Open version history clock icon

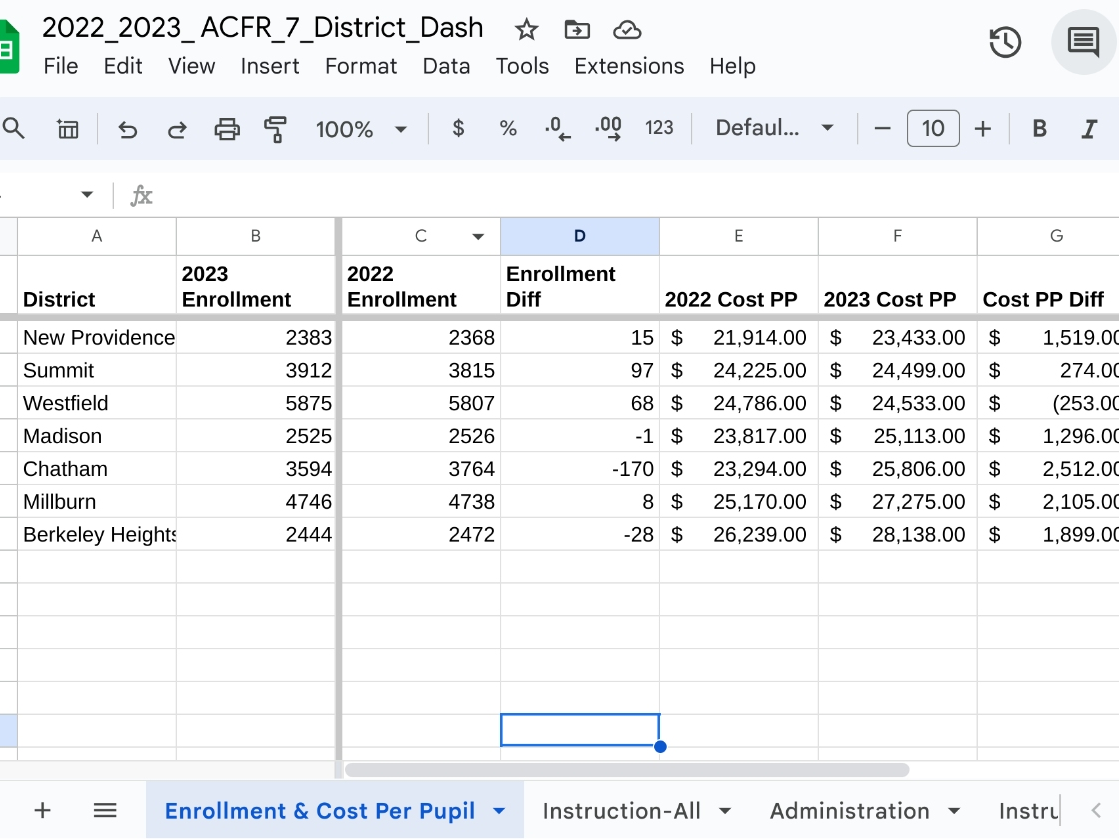(x=1005, y=42)
